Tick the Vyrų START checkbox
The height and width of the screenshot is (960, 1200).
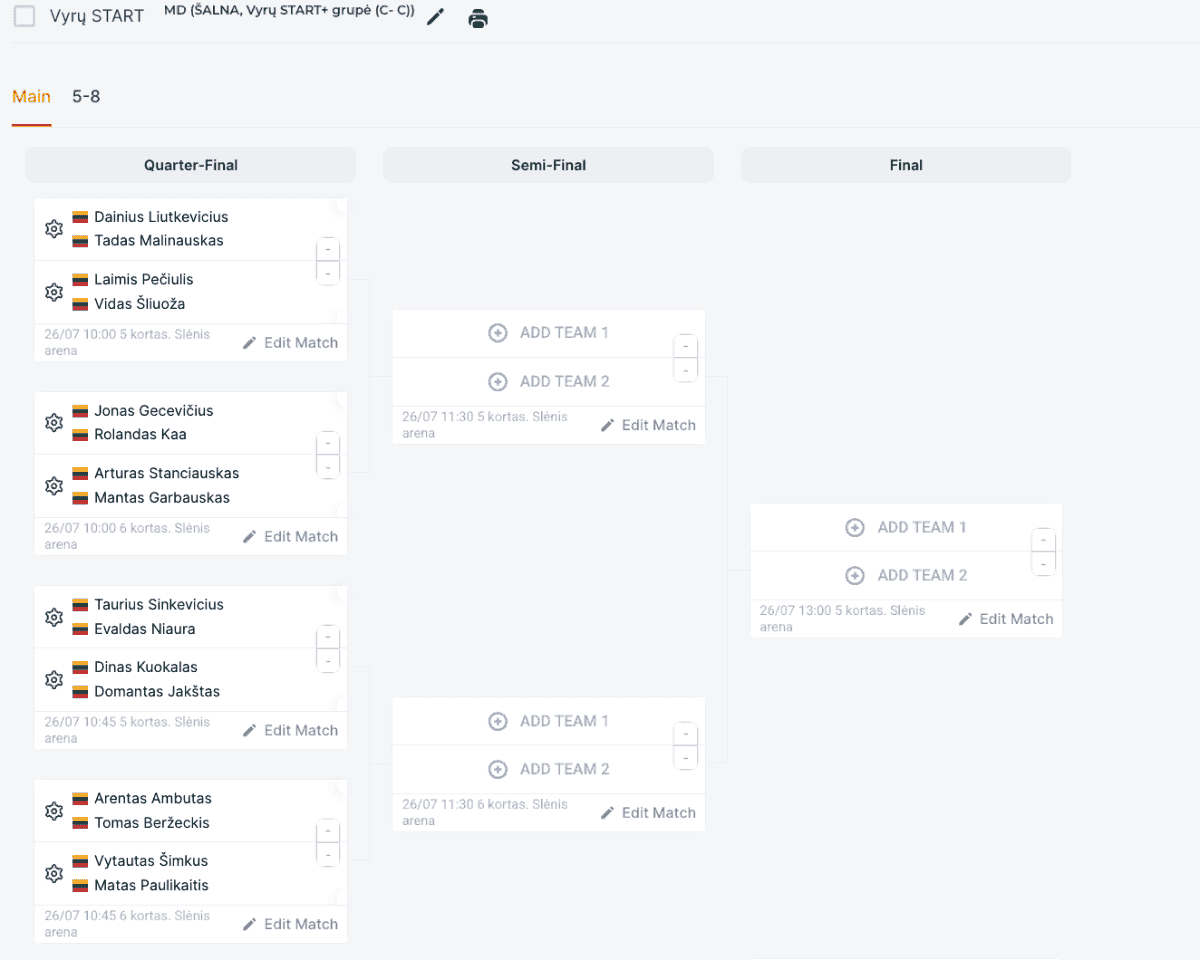[25, 16]
